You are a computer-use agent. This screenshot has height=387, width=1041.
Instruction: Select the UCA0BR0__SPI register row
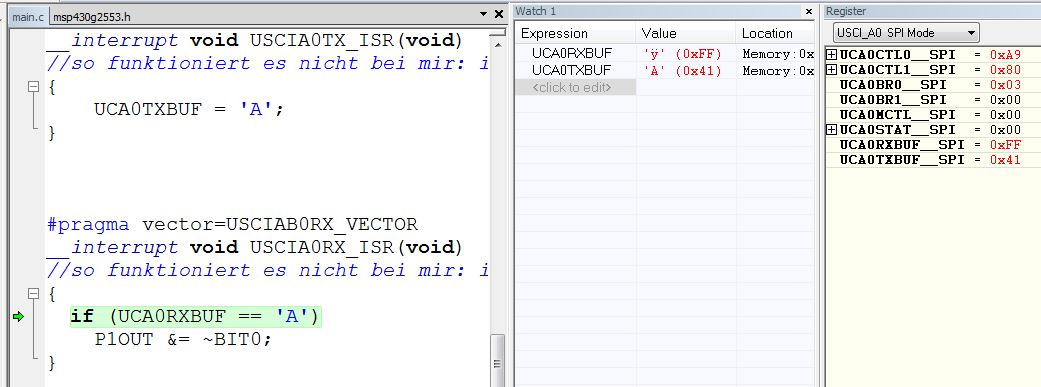(932, 85)
